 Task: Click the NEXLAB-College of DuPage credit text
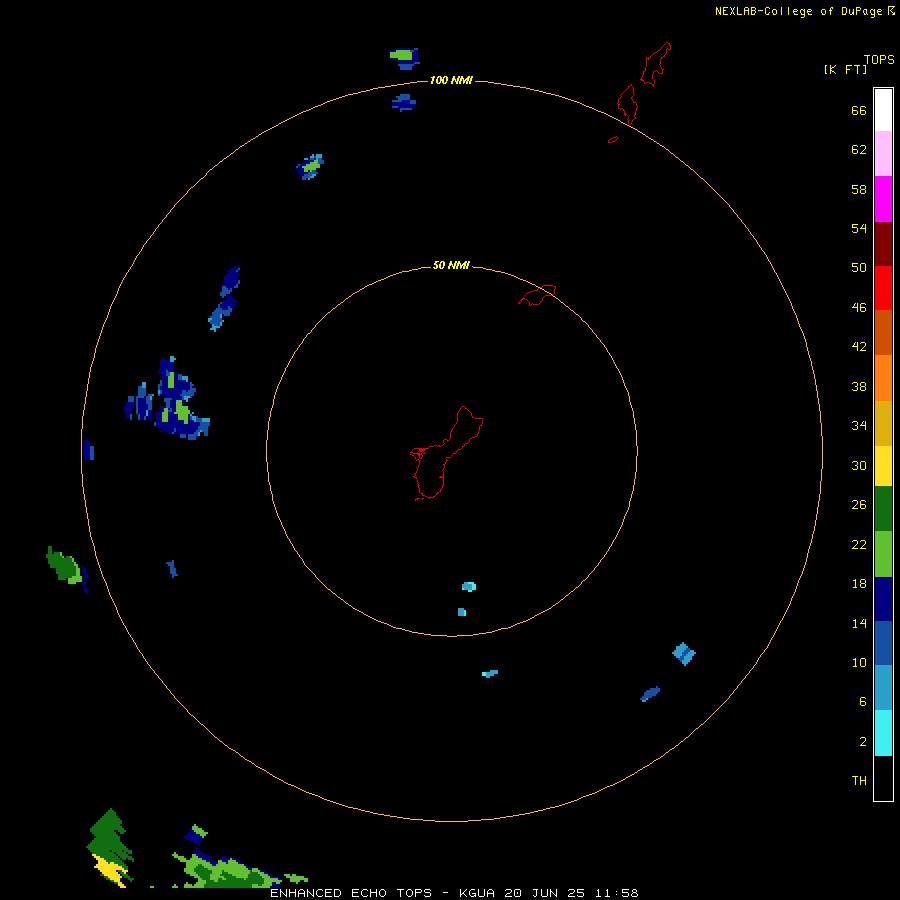[x=798, y=11]
